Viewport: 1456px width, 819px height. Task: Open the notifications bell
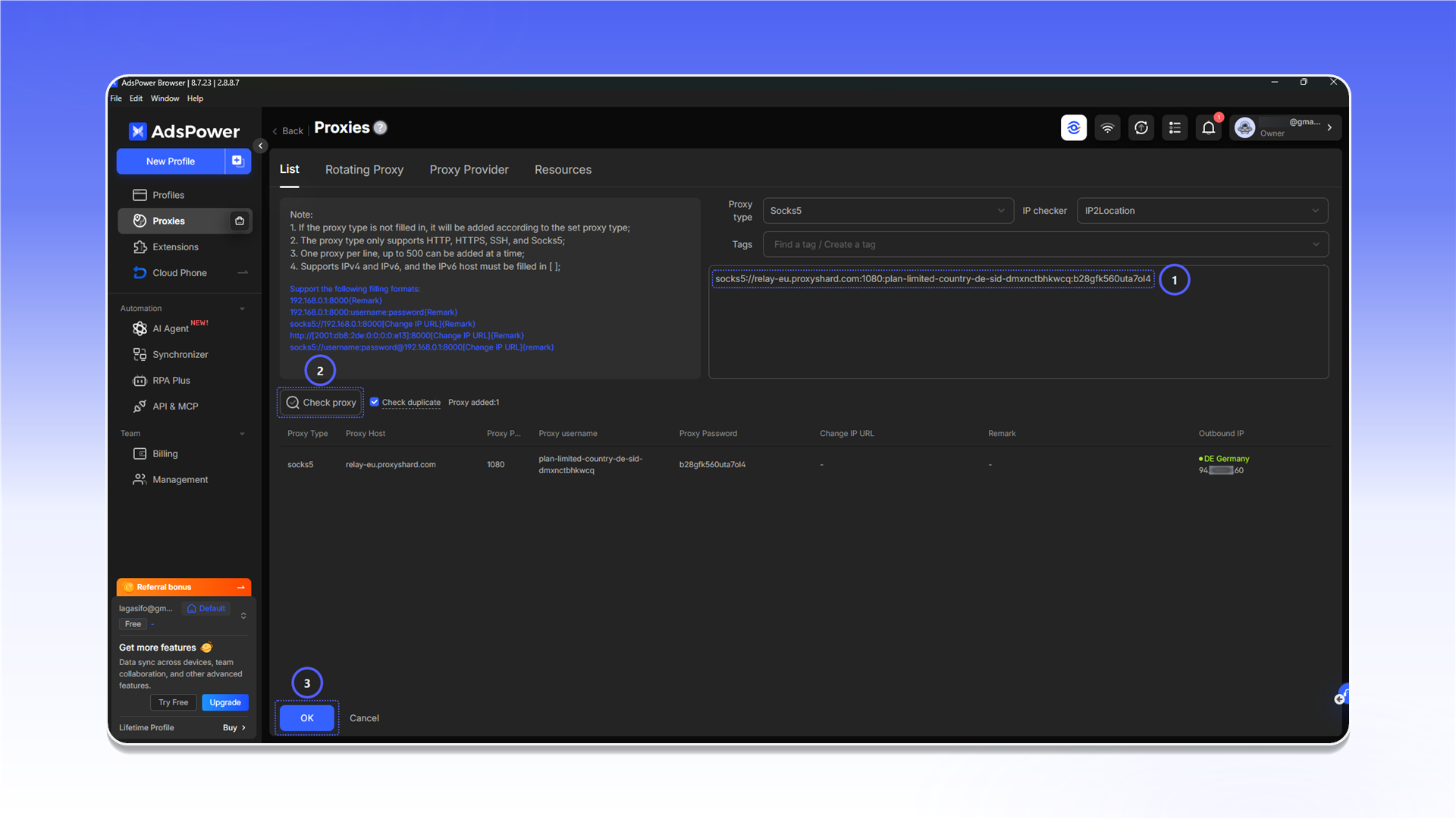point(1209,128)
